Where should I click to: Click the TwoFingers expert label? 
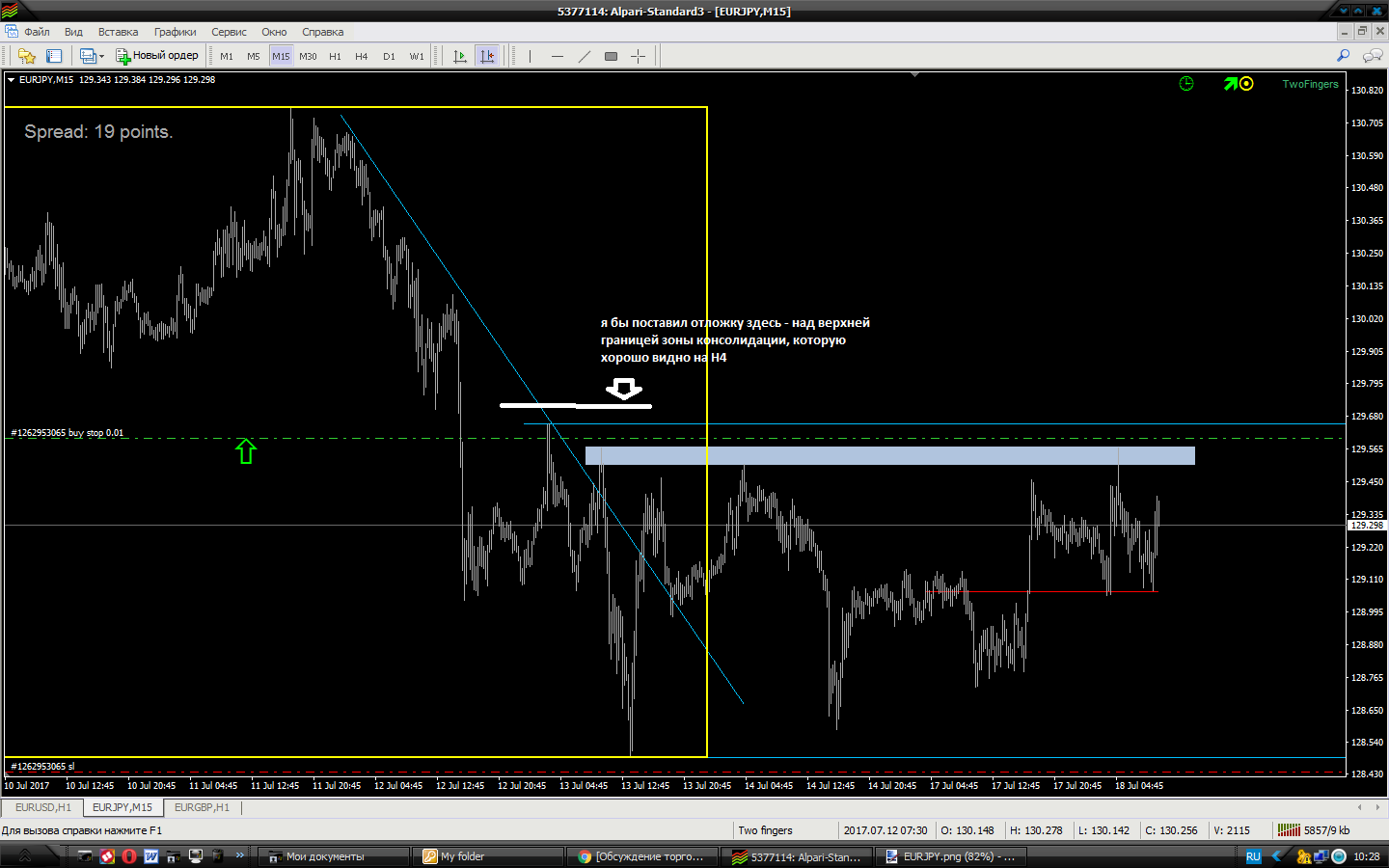pyautogui.click(x=1310, y=84)
